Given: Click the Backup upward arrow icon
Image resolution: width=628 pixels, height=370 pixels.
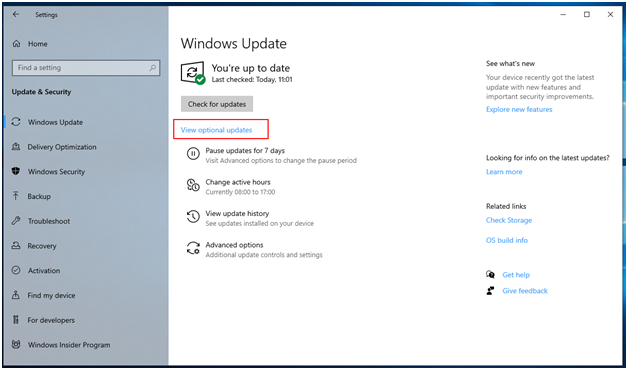Looking at the screenshot, I should click(x=16, y=196).
